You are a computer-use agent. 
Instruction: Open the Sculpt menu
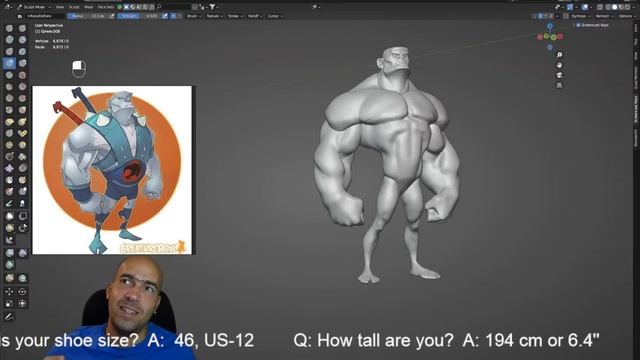74,7
